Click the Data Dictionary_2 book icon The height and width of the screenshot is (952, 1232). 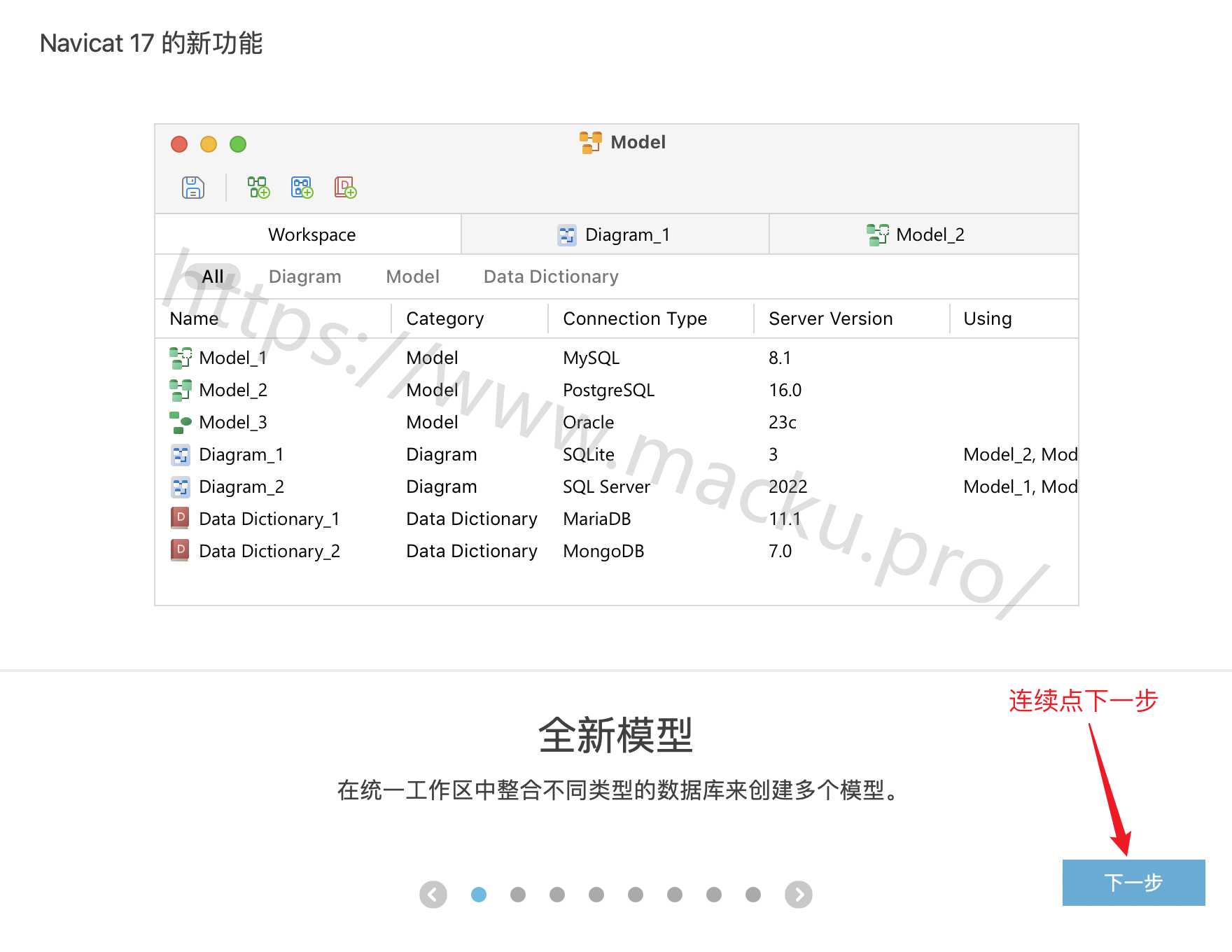(x=180, y=550)
